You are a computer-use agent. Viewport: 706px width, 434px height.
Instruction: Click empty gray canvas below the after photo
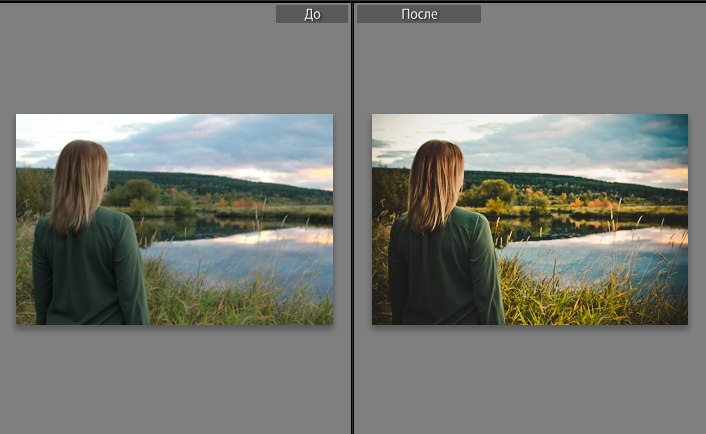[x=530, y=380]
